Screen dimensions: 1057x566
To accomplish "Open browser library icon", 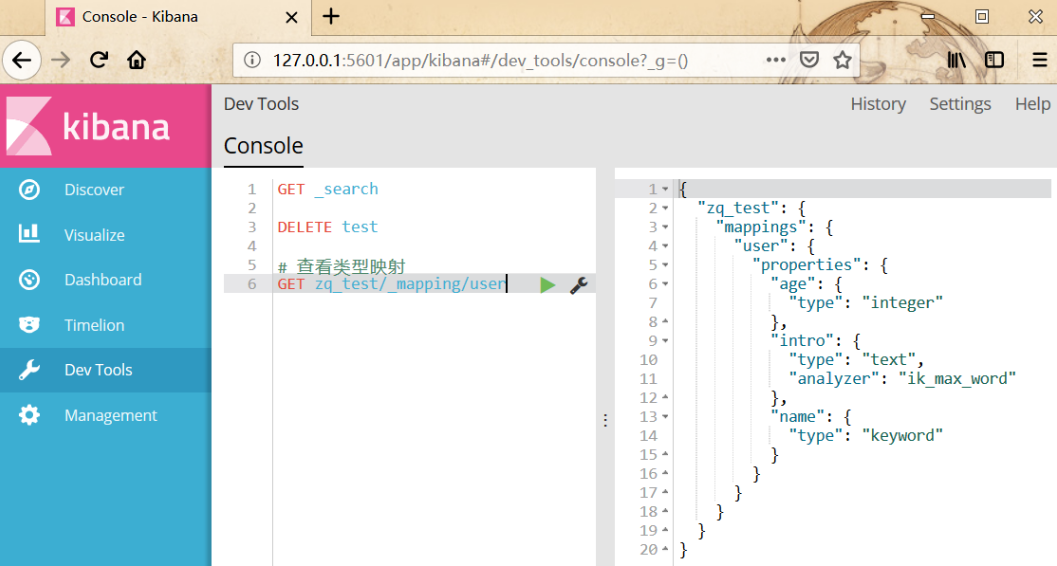I will click(957, 60).
